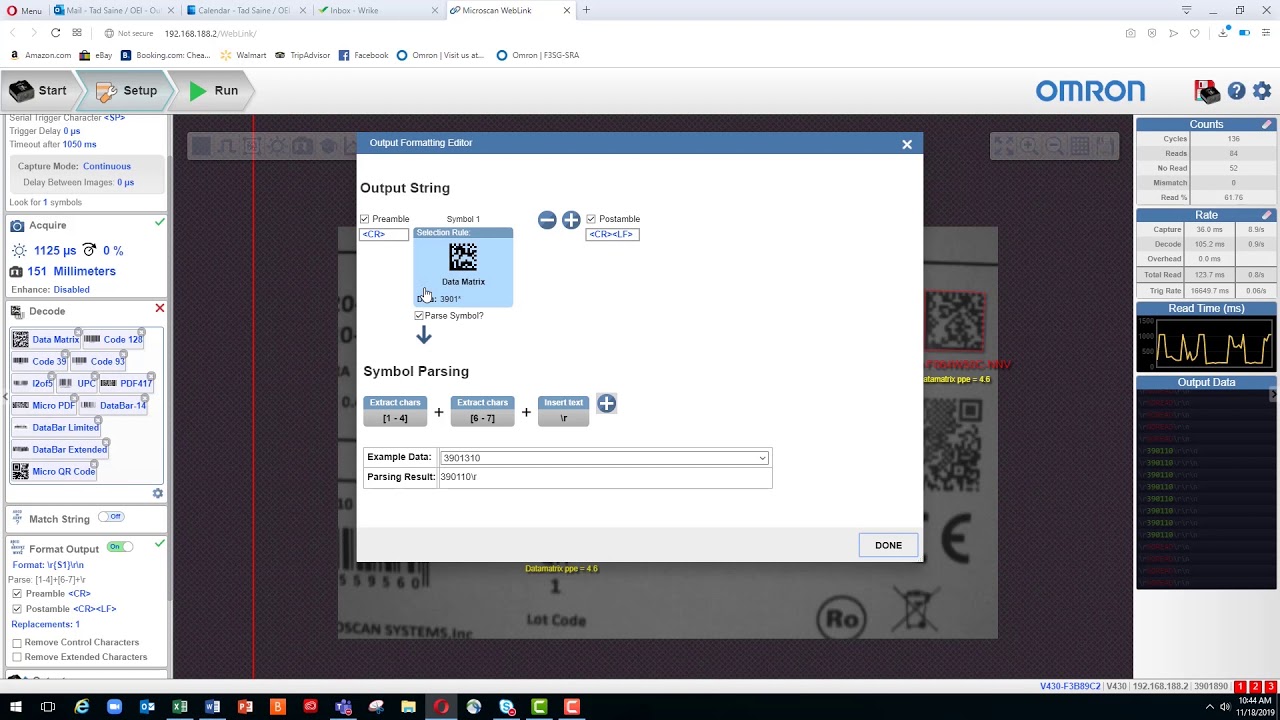Enable the Data Matrix symbology
This screenshot has height=720, width=1280.
point(46,340)
